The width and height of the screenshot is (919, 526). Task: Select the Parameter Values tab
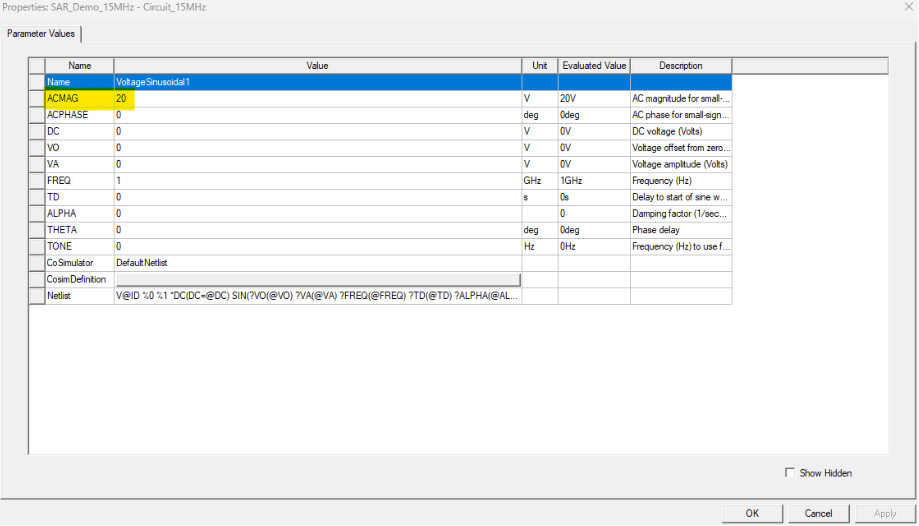point(41,34)
